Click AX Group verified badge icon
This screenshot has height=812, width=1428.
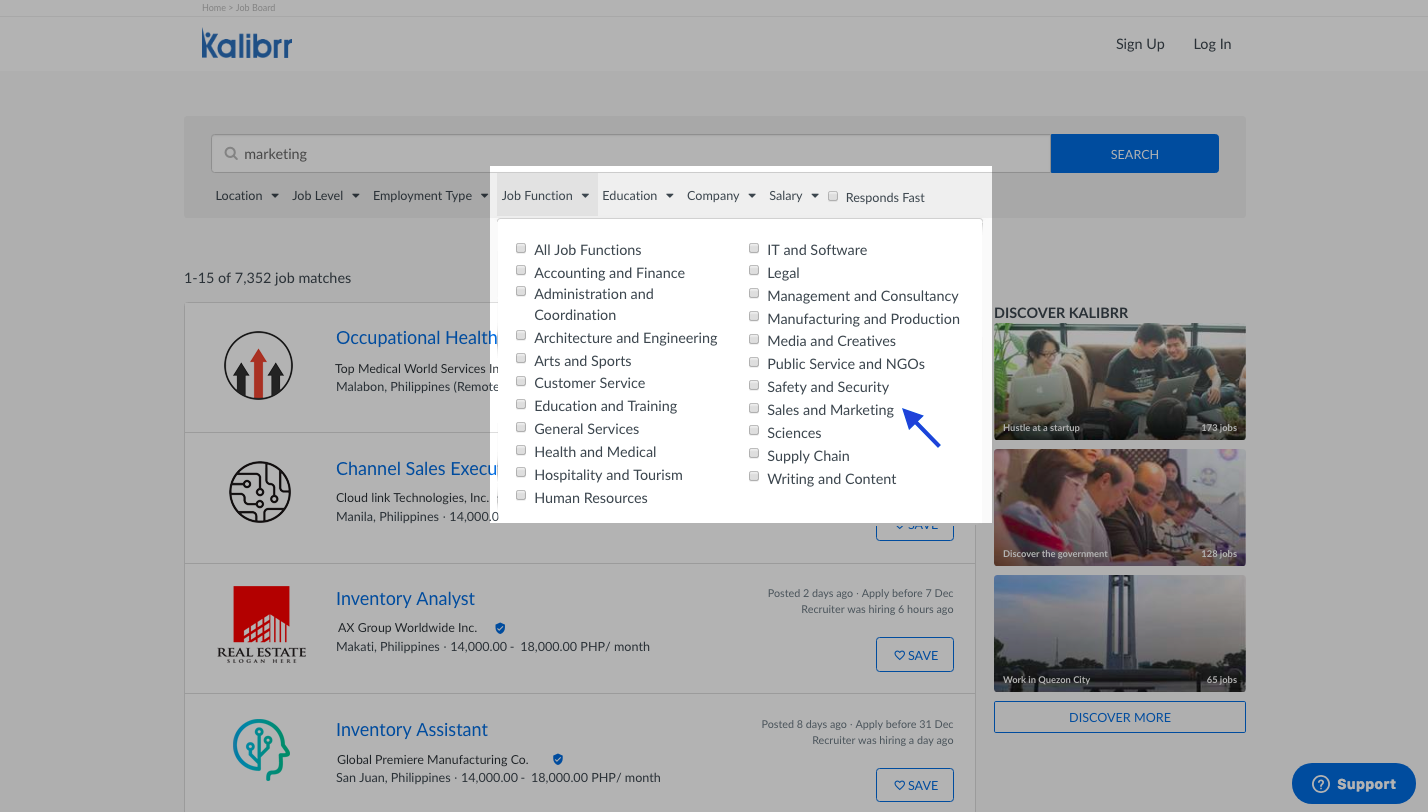click(x=500, y=628)
